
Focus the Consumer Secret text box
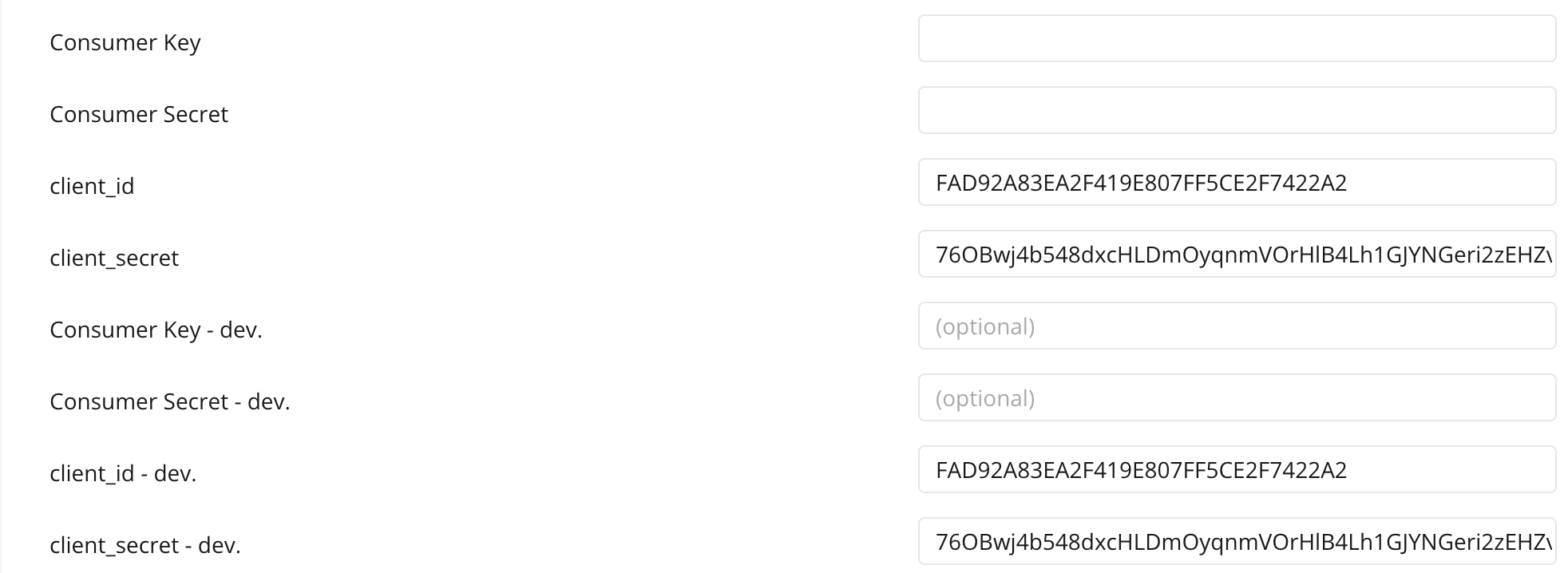point(1236,110)
